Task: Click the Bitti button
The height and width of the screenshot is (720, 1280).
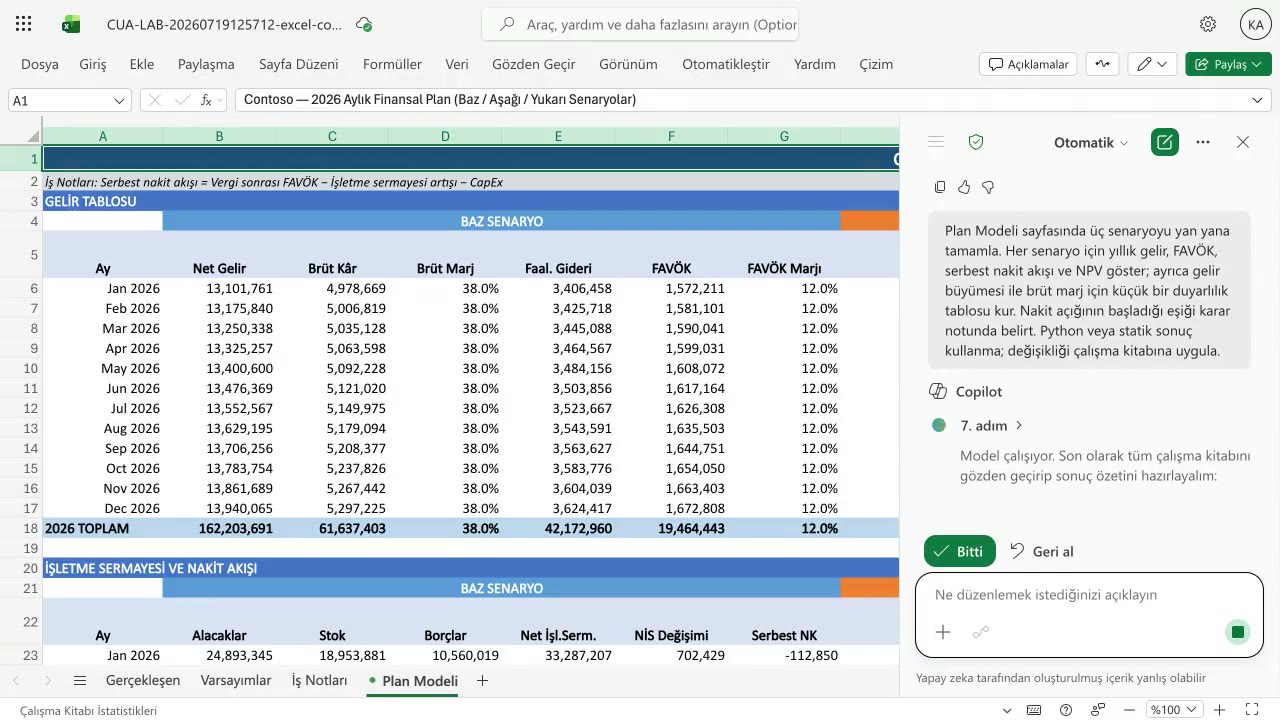Action: tap(960, 551)
